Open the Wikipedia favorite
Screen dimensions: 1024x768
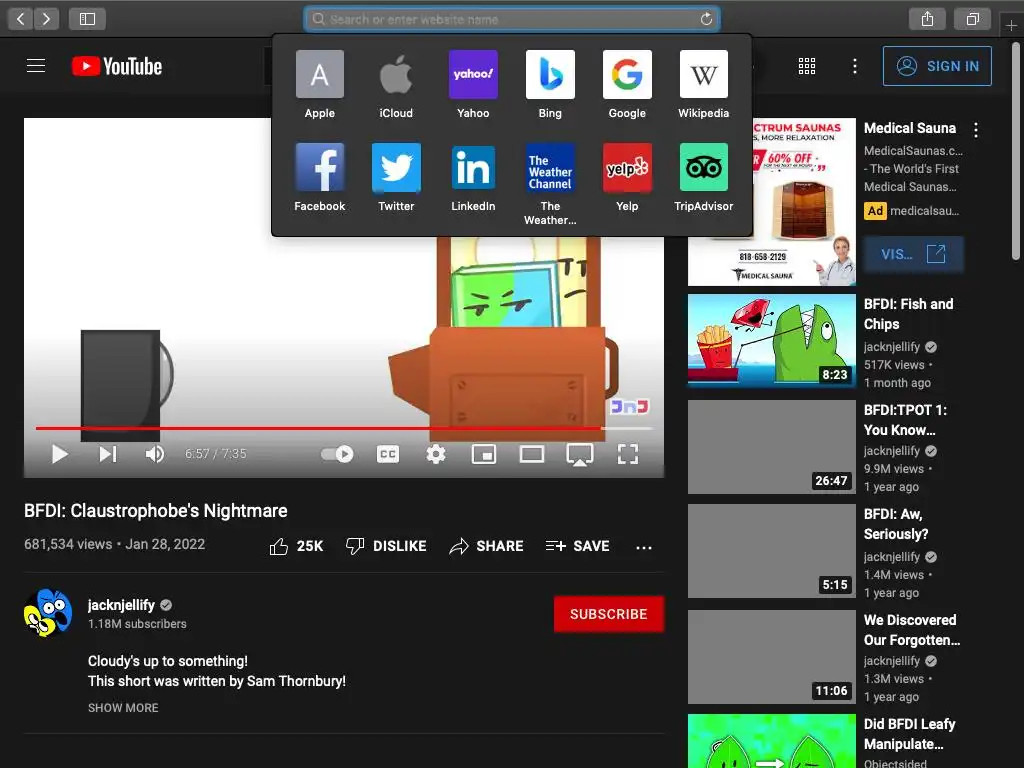click(703, 85)
